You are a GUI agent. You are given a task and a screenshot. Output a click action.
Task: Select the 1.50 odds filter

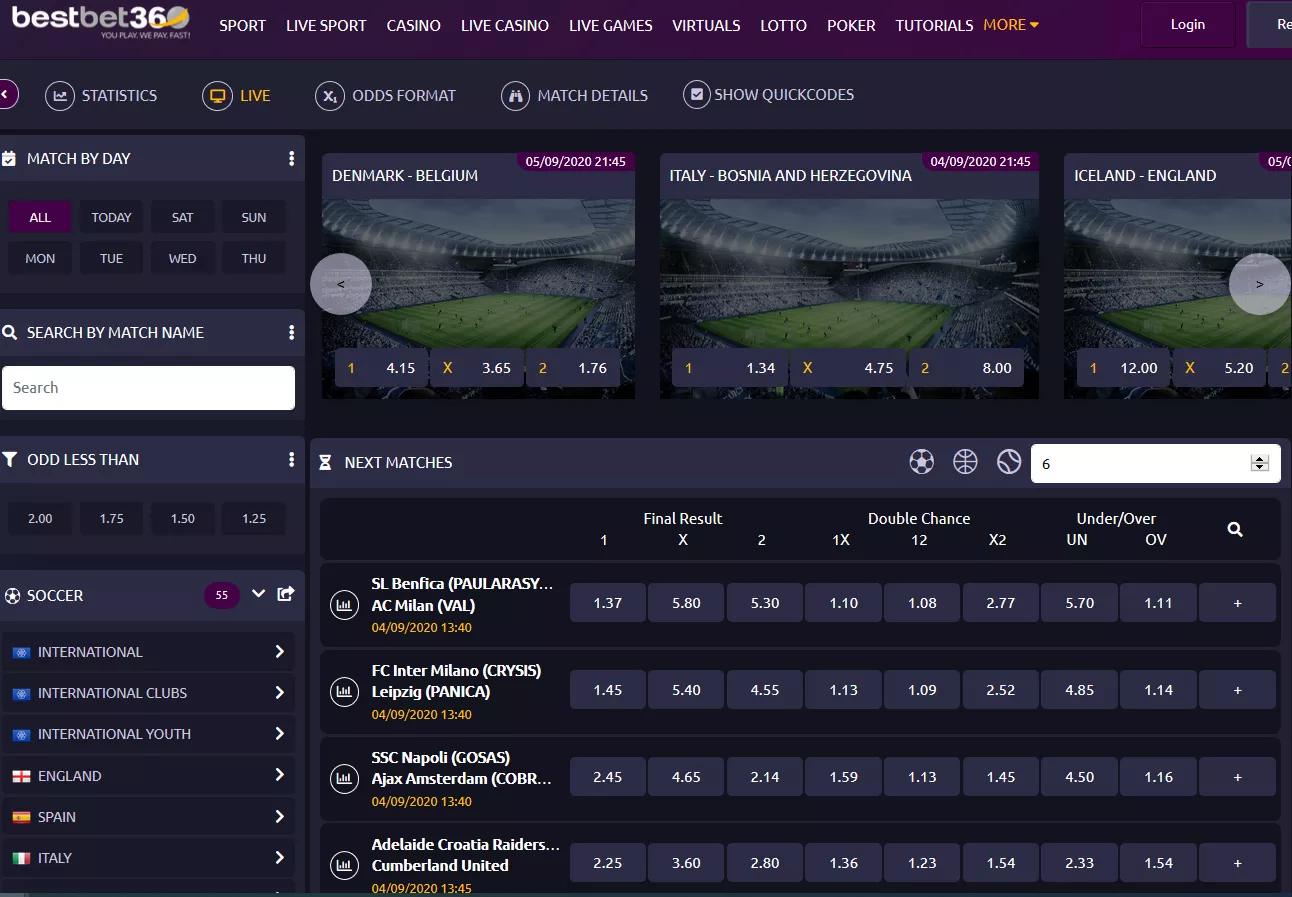coord(182,518)
